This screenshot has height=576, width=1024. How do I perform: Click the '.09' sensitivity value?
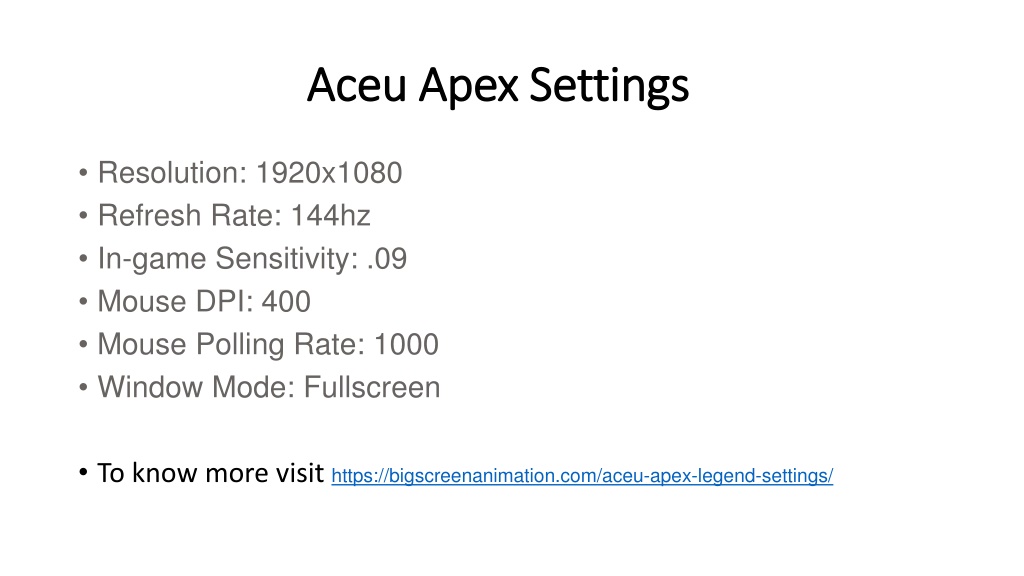click(387, 259)
